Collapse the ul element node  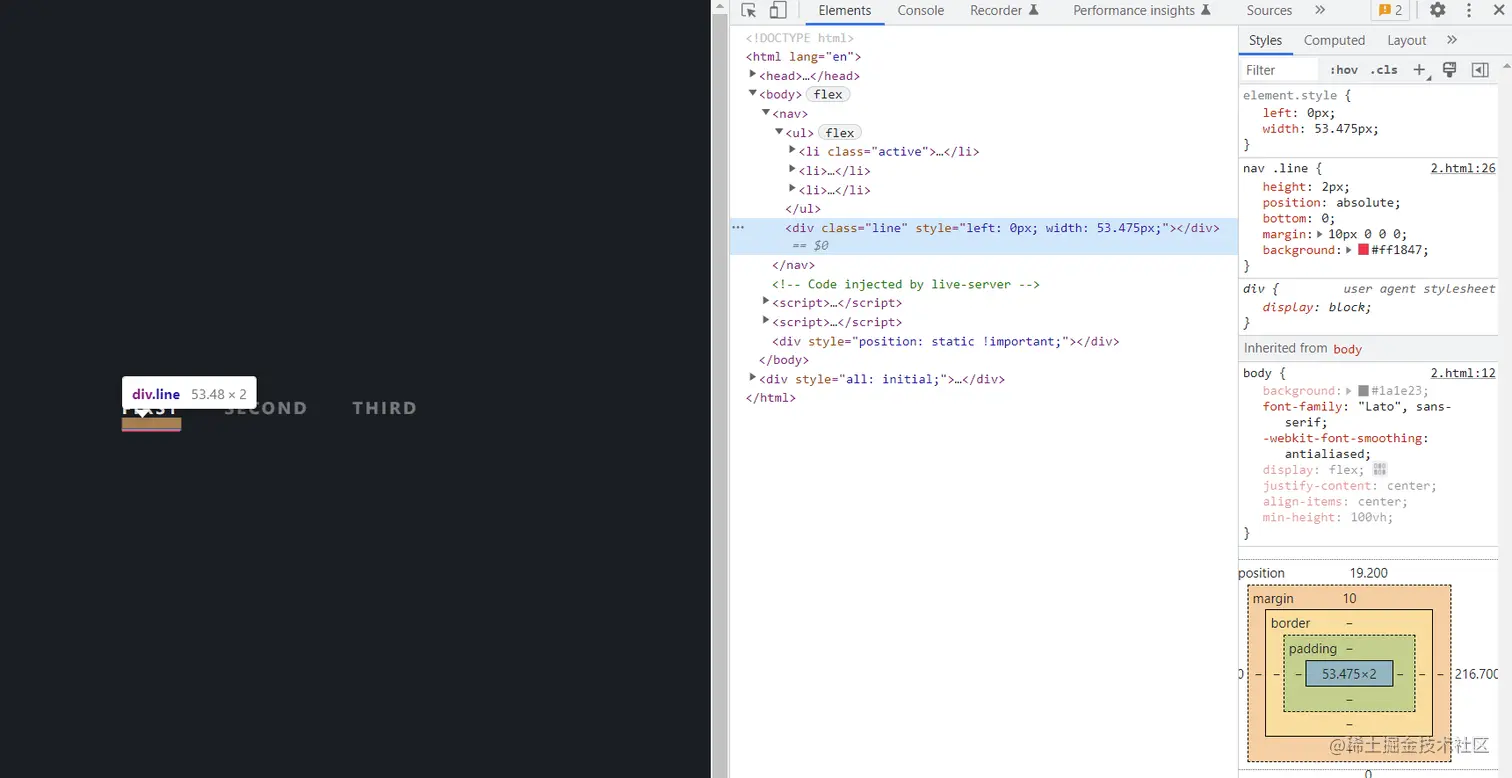(x=779, y=132)
